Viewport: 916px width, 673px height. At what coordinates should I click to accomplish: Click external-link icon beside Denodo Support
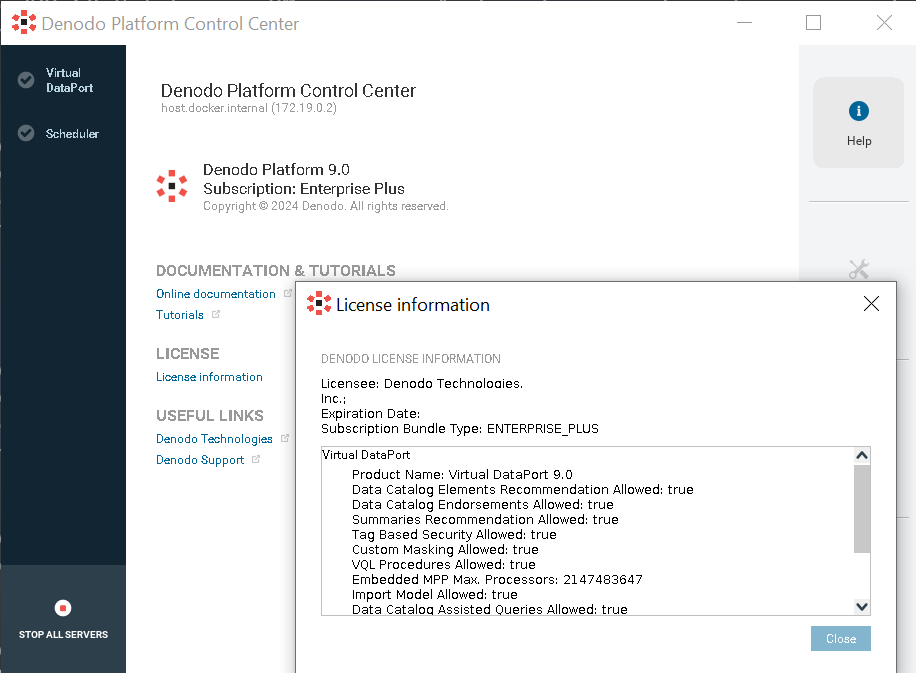click(x=255, y=459)
